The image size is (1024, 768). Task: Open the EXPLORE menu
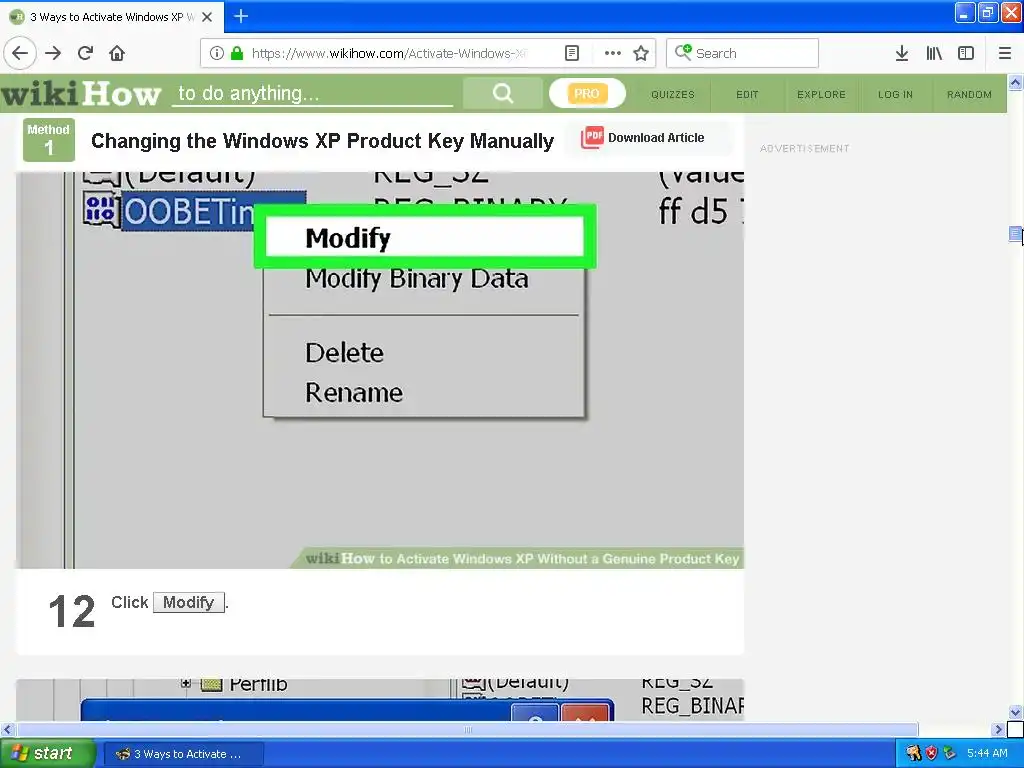click(x=821, y=94)
